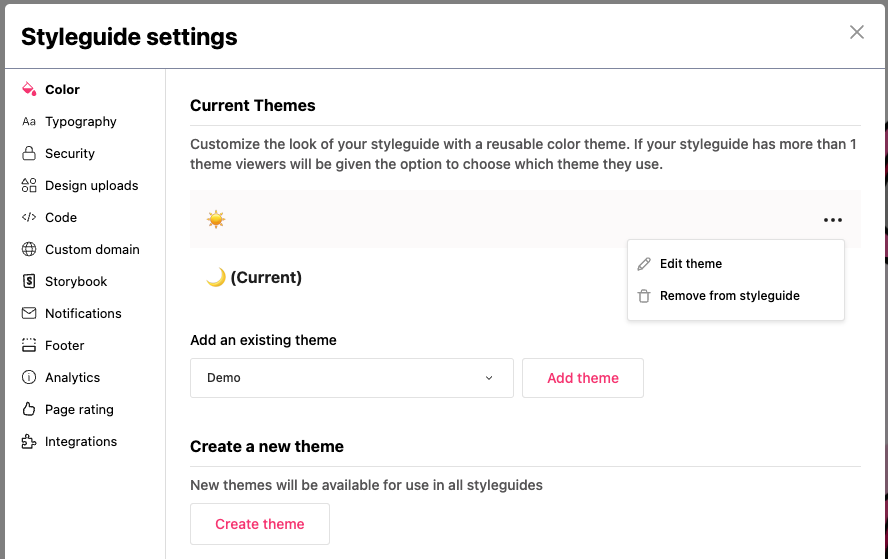
Task: Select the moon (Current) theme row
Action: coord(408,278)
